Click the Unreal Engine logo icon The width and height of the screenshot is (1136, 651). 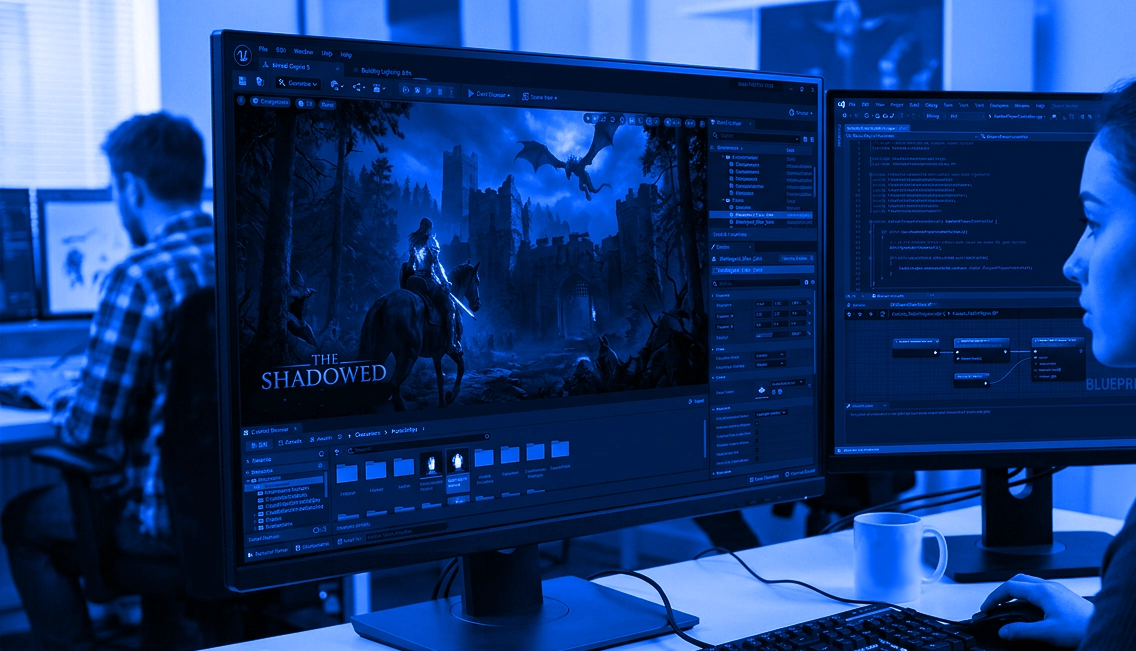242,54
